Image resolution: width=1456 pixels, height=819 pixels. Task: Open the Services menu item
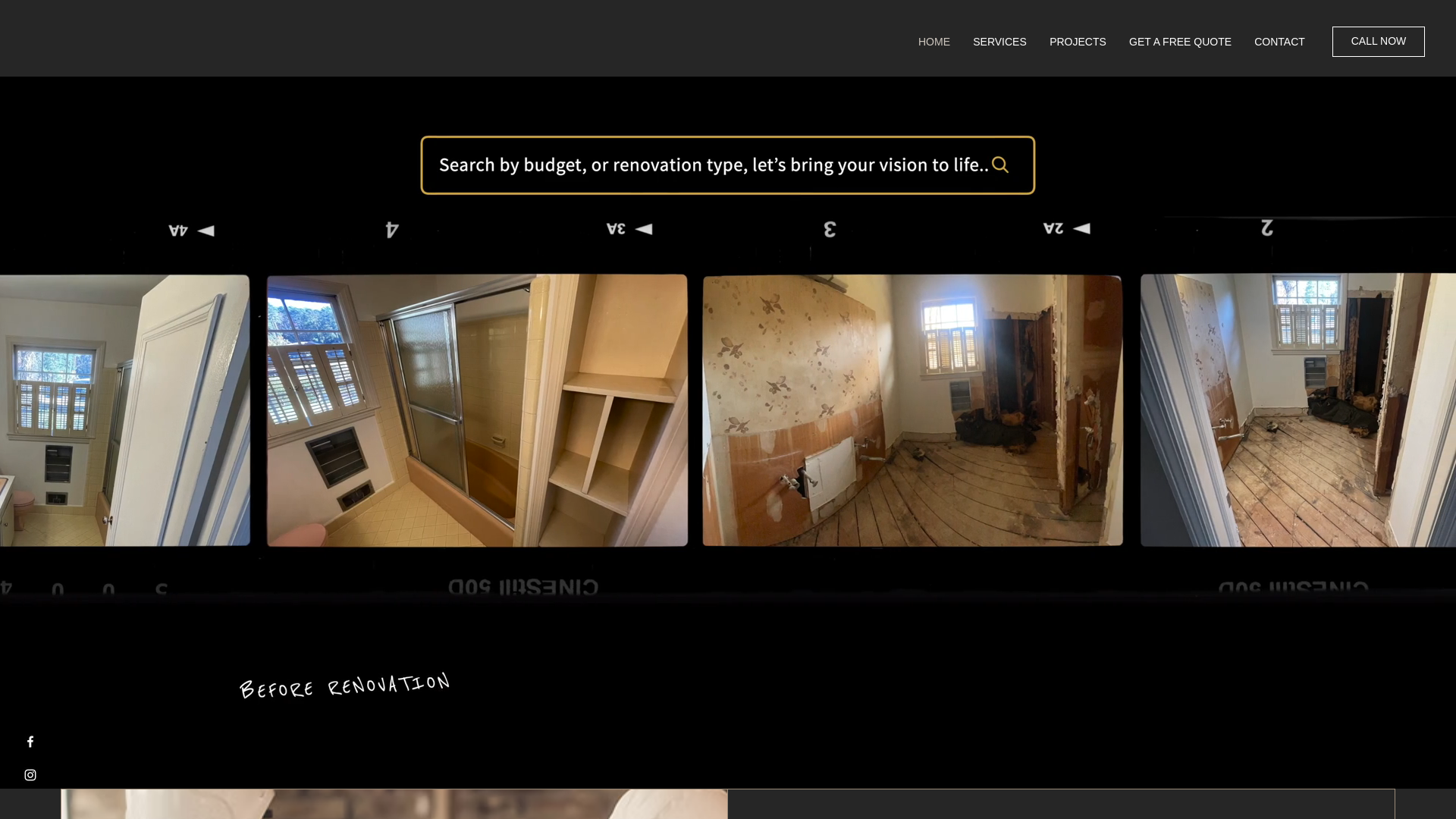pyautogui.click(x=999, y=42)
